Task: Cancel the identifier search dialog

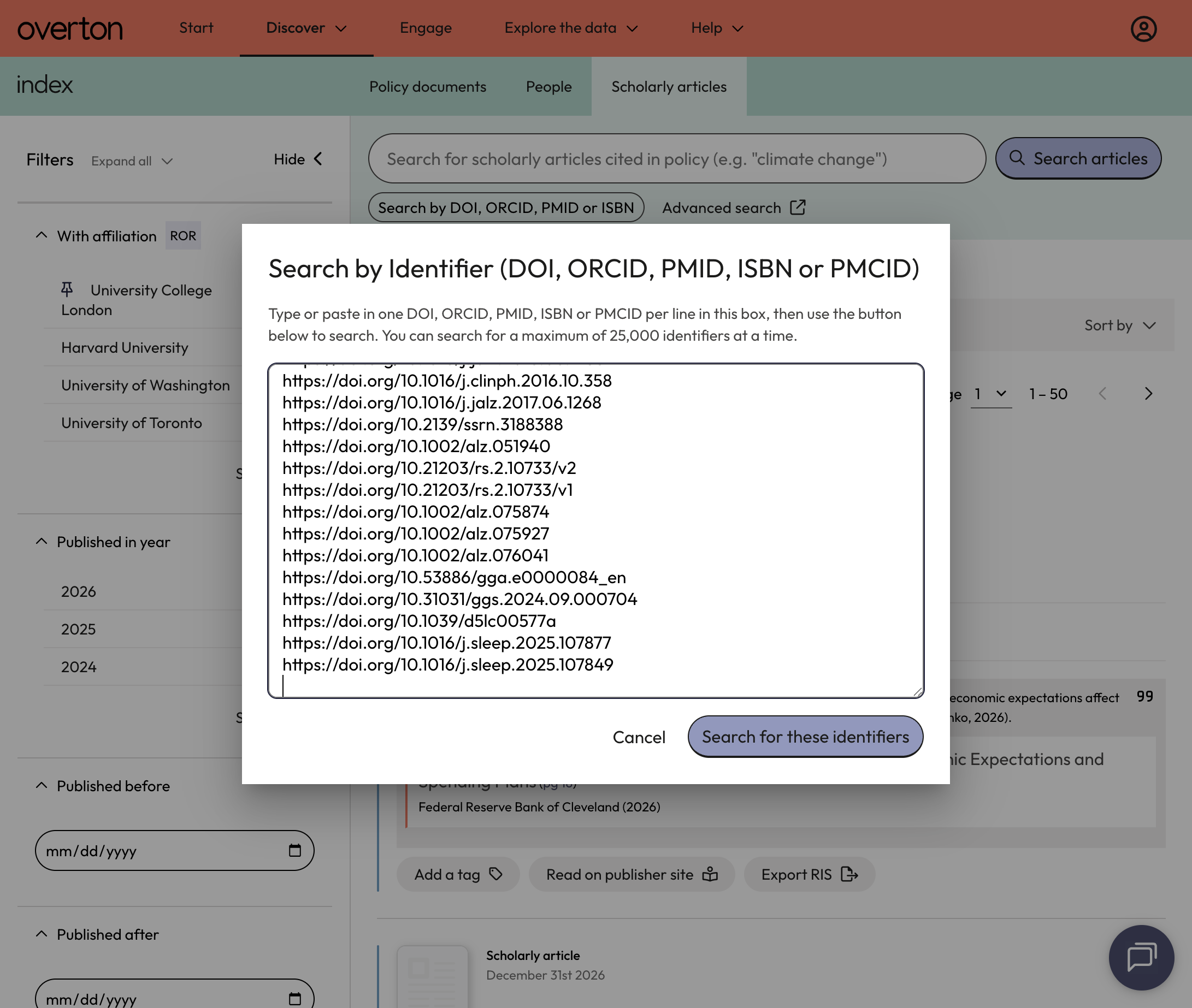Action: (x=639, y=737)
